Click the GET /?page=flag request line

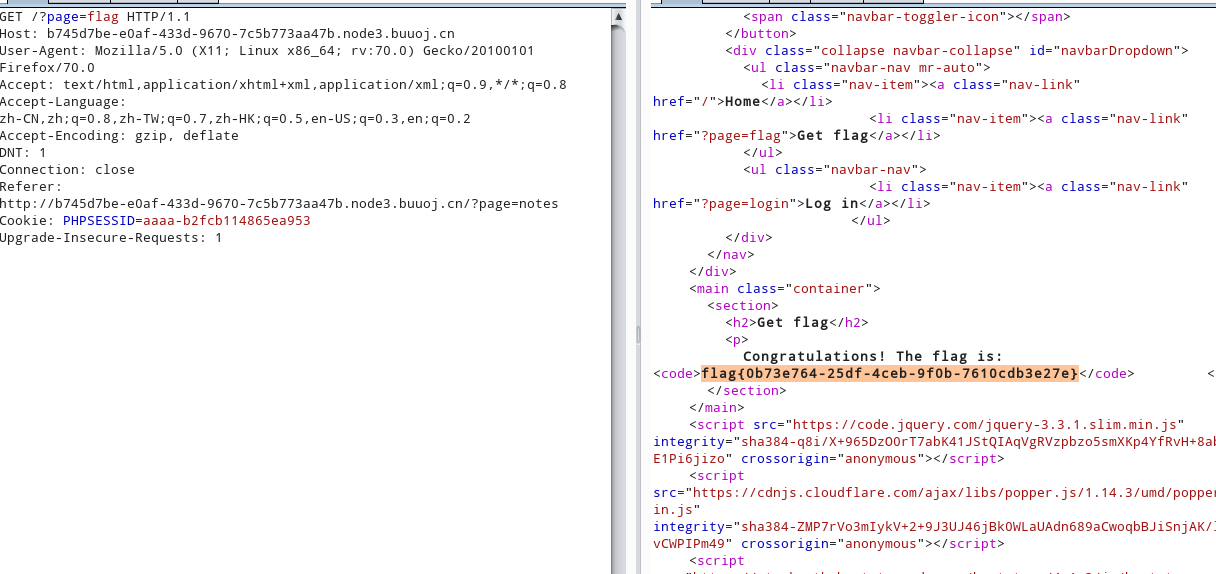(95, 17)
